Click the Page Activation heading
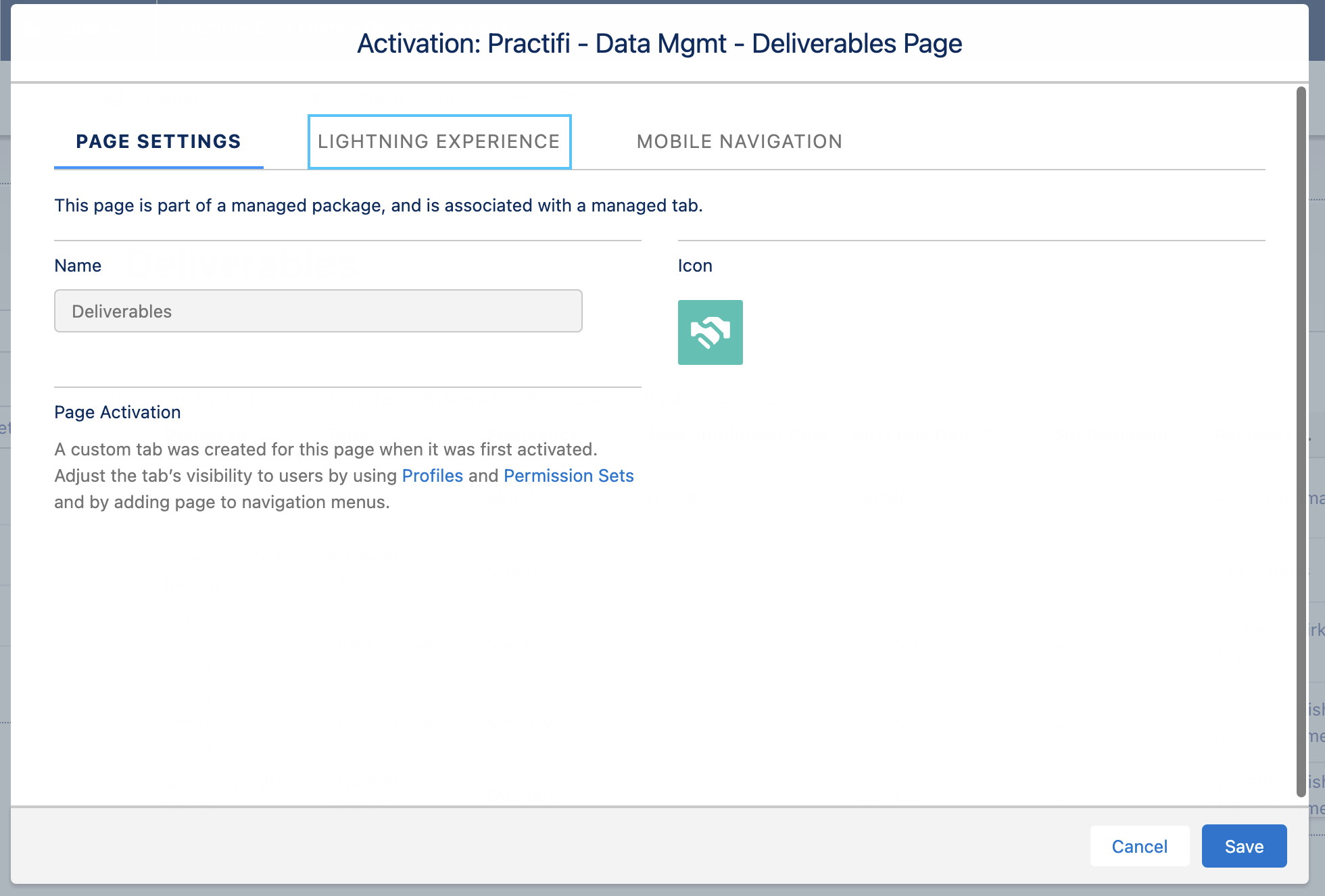Viewport: 1325px width, 896px height. (x=118, y=412)
